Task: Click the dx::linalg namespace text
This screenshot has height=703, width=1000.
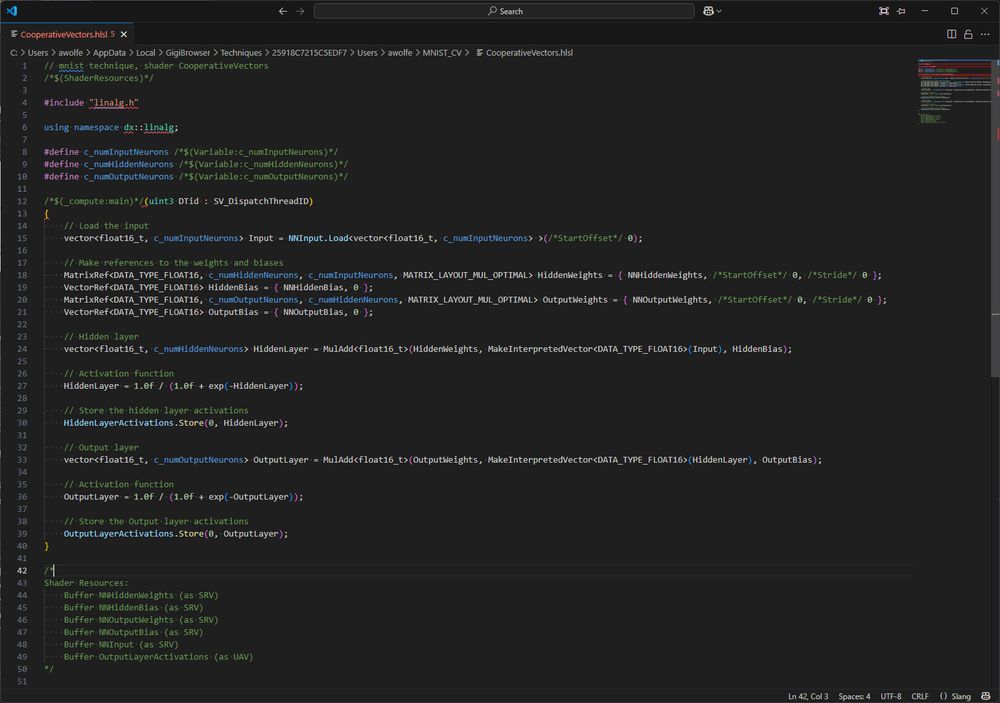Action: coord(149,128)
